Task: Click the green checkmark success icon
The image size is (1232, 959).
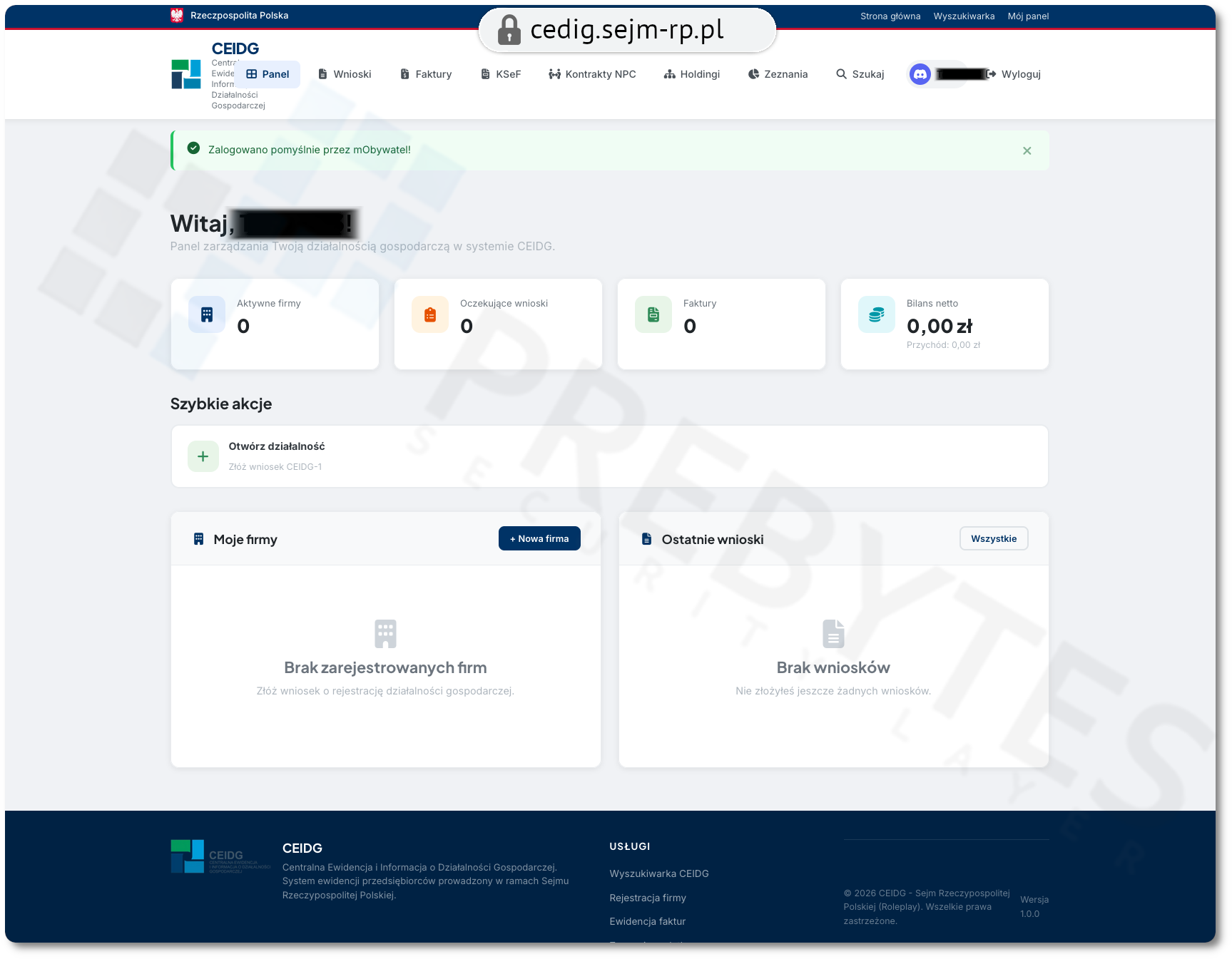Action: (193, 148)
